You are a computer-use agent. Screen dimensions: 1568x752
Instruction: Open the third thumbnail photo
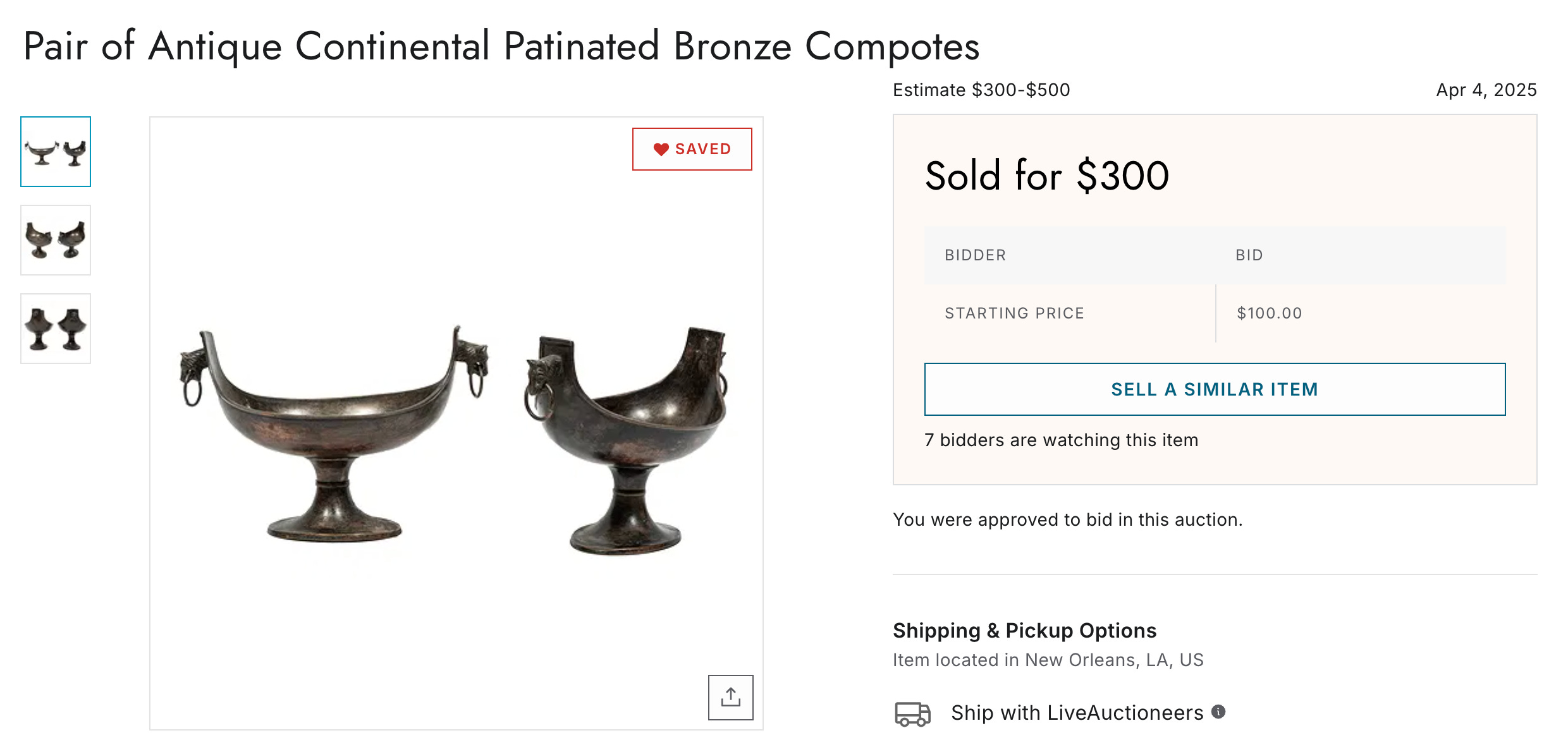(x=56, y=329)
